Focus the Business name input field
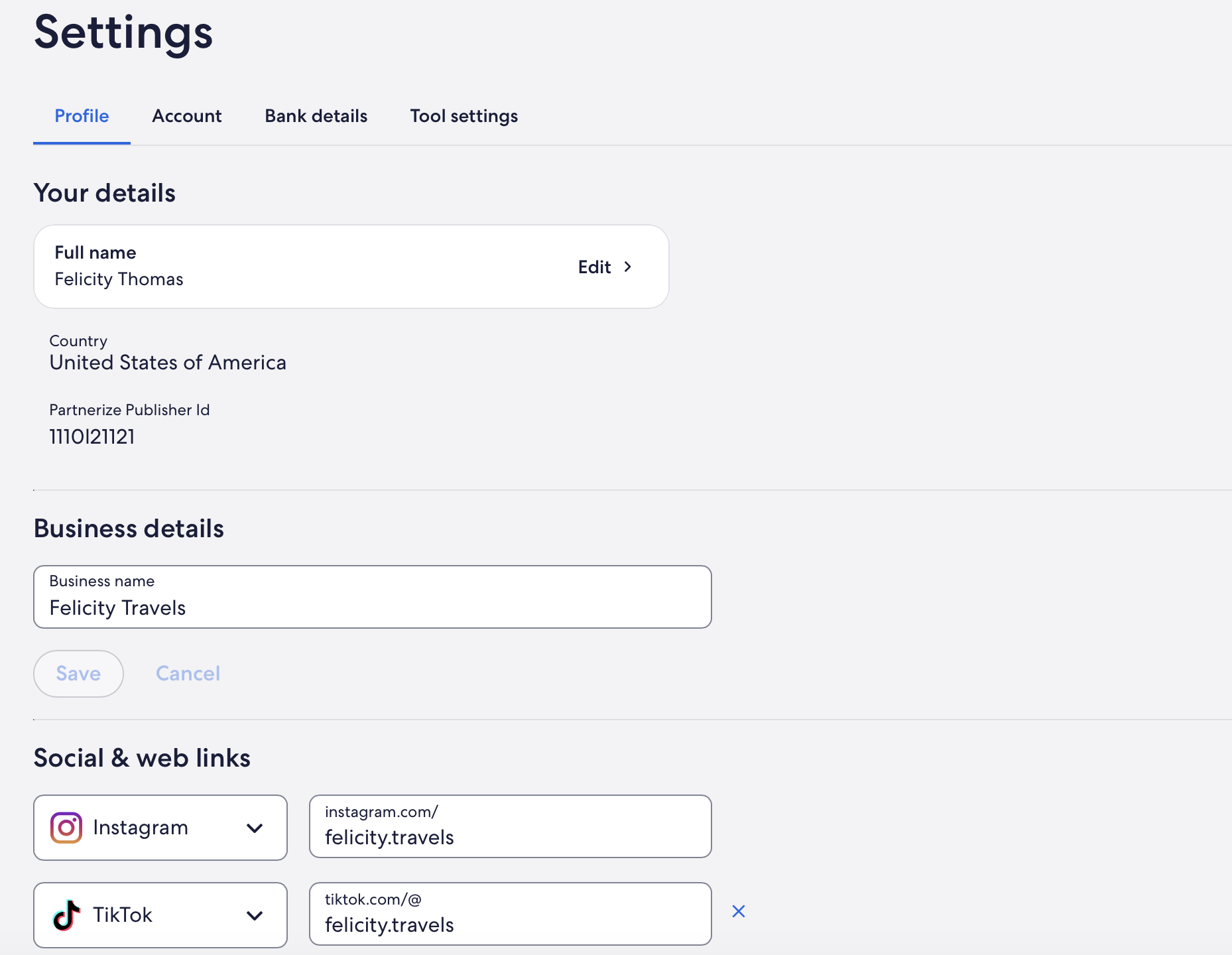 pyautogui.click(x=371, y=607)
